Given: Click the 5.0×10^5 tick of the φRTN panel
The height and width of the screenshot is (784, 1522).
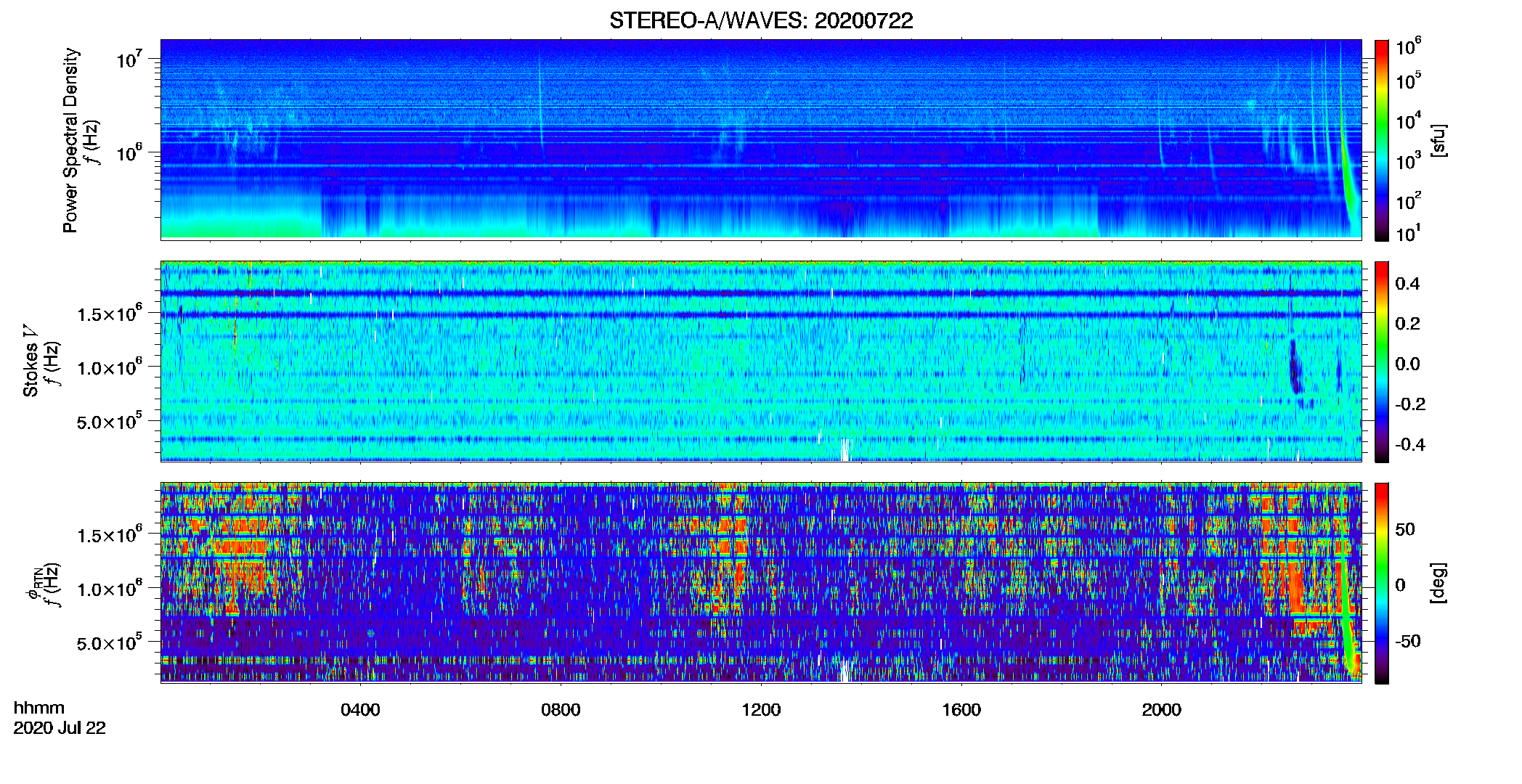Looking at the screenshot, I should click(x=109, y=642).
